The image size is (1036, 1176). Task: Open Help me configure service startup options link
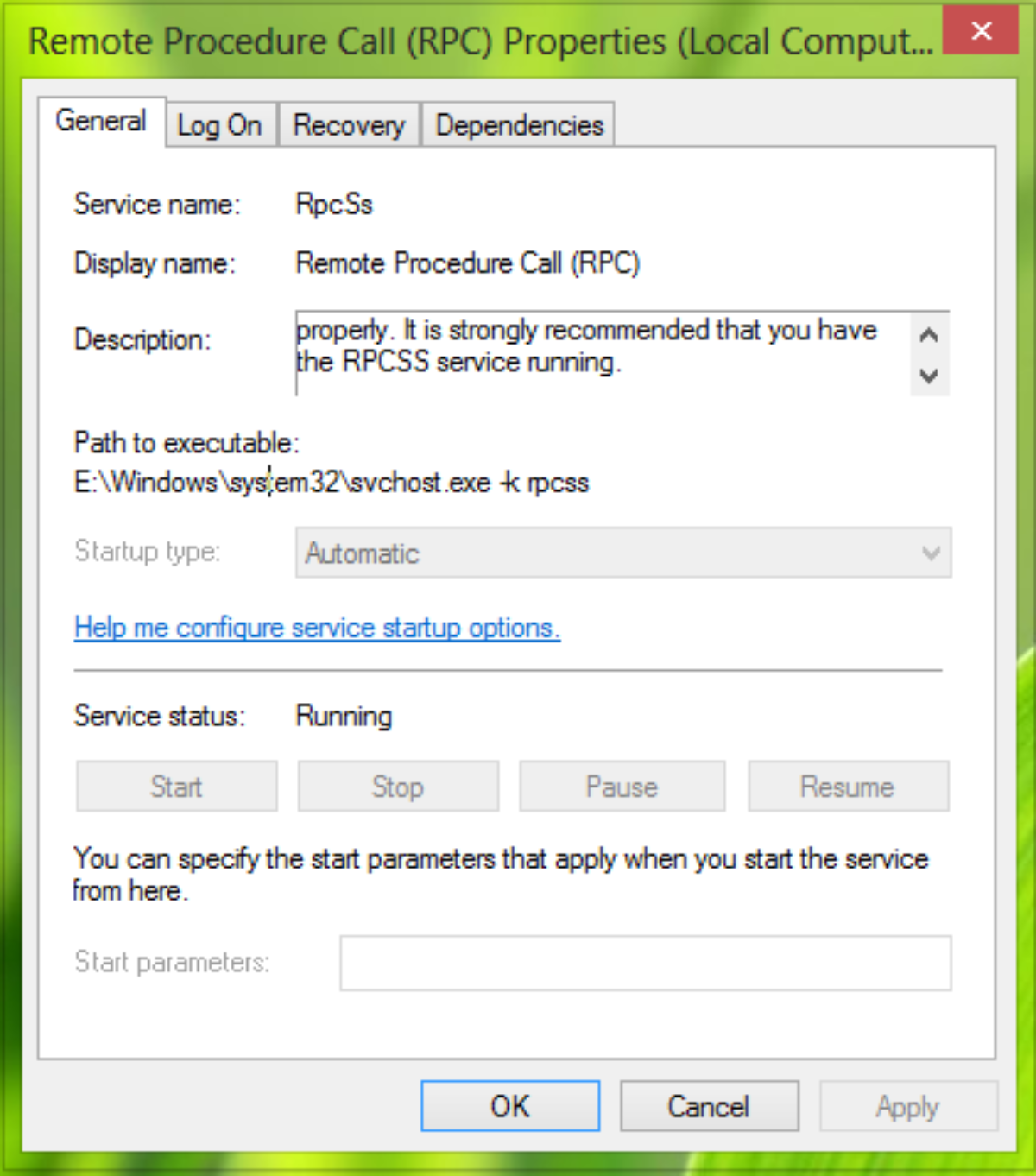click(317, 628)
